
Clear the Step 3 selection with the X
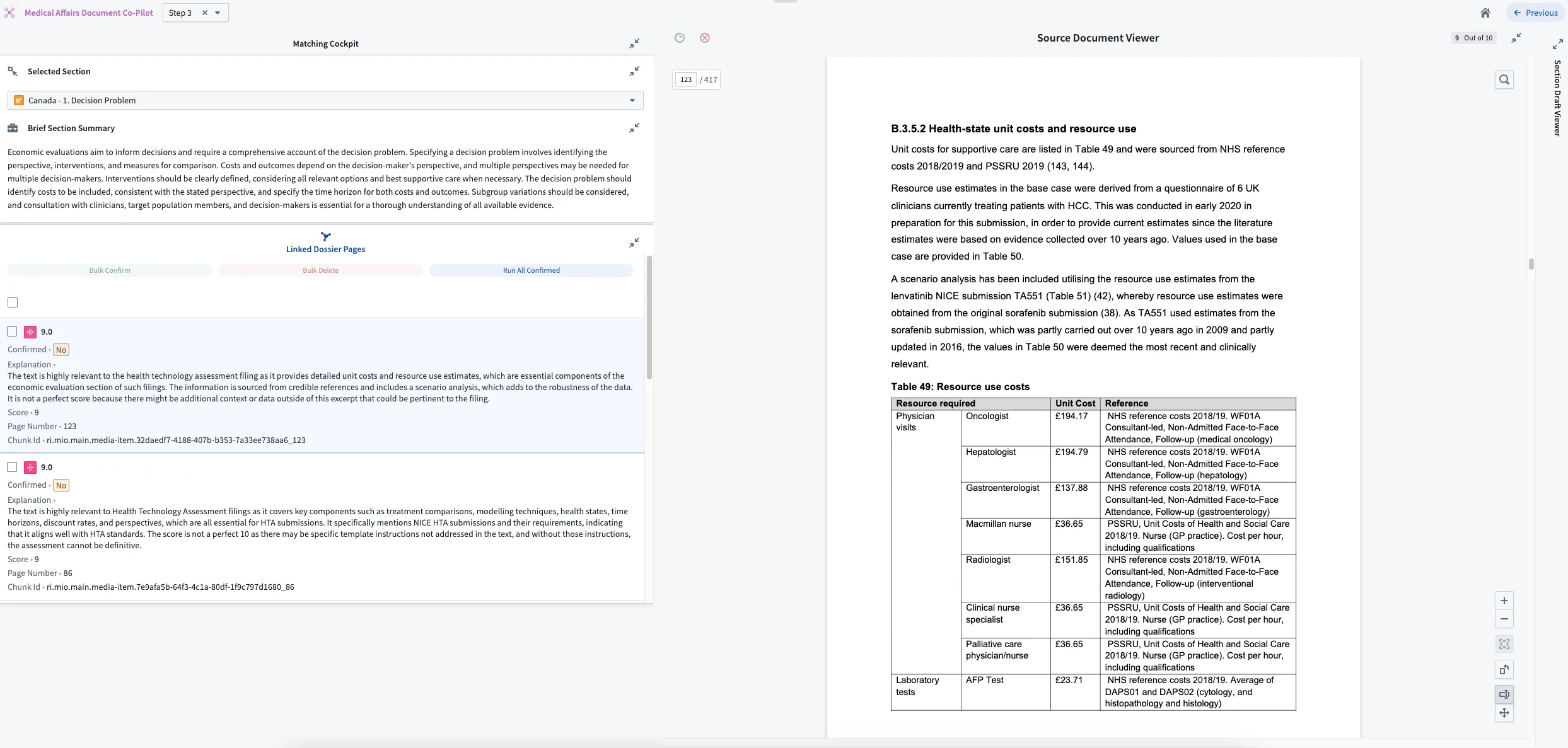(204, 13)
